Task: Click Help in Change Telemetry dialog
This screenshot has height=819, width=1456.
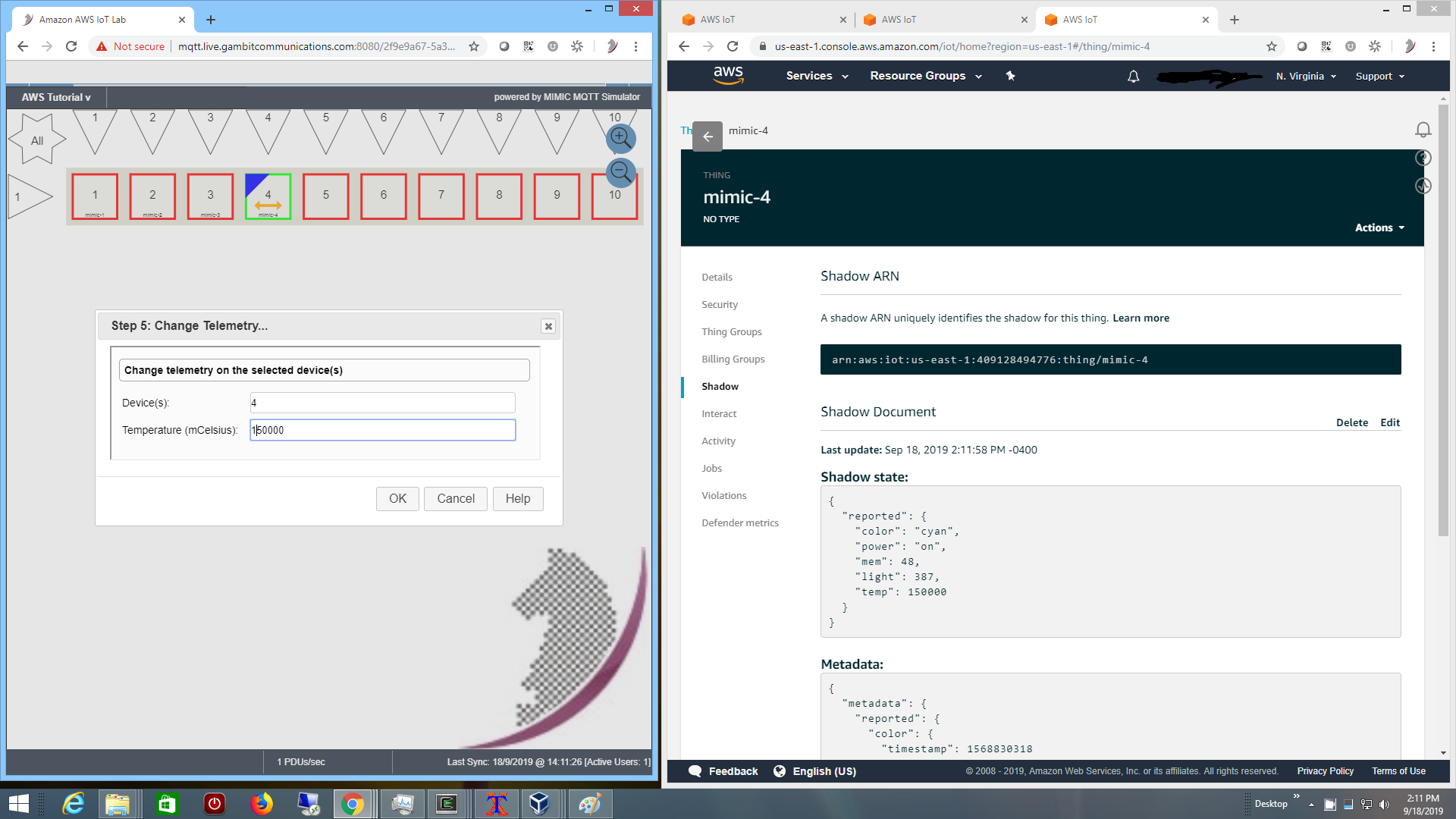Action: [x=518, y=498]
